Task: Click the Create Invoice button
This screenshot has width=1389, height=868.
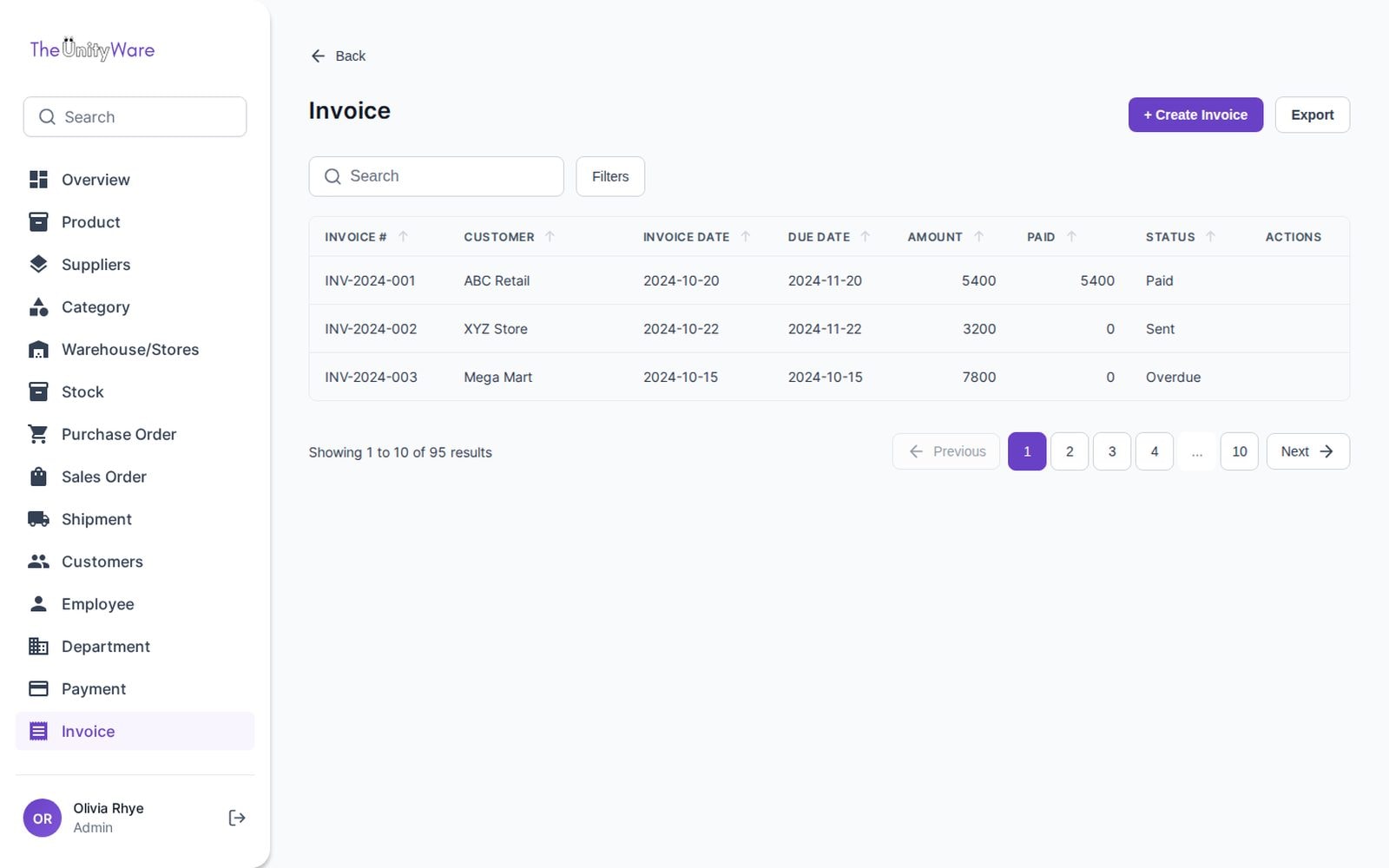Action: [1195, 115]
